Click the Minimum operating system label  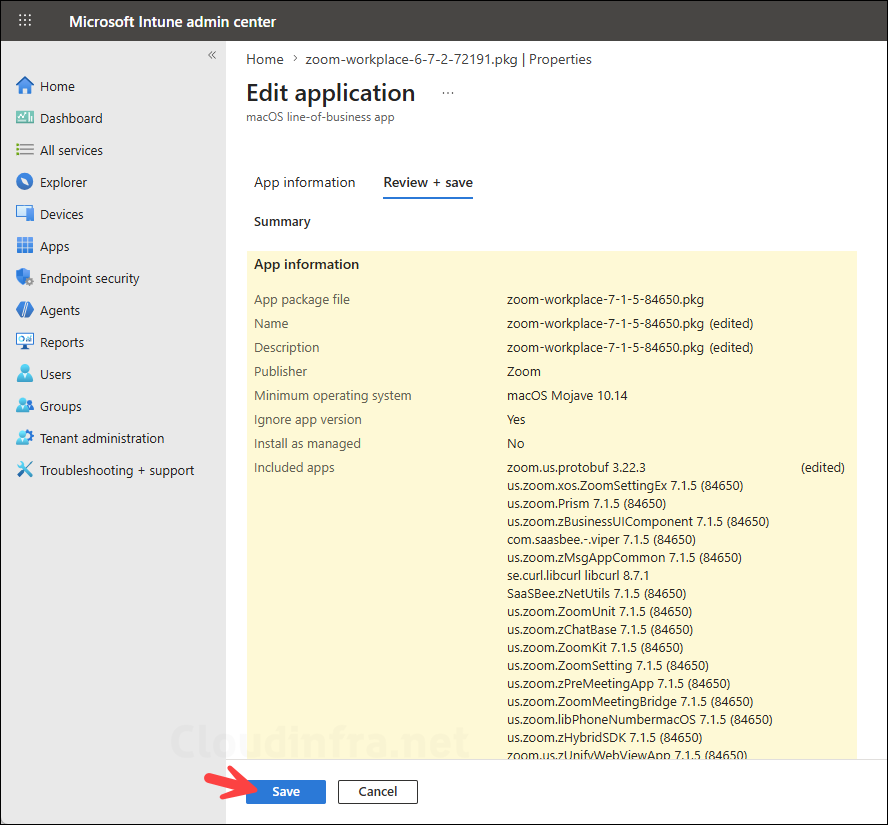coord(332,396)
